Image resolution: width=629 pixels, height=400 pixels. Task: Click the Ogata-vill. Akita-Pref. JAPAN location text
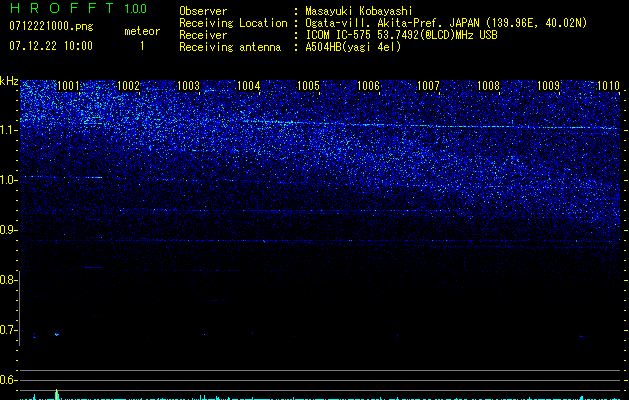point(446,23)
